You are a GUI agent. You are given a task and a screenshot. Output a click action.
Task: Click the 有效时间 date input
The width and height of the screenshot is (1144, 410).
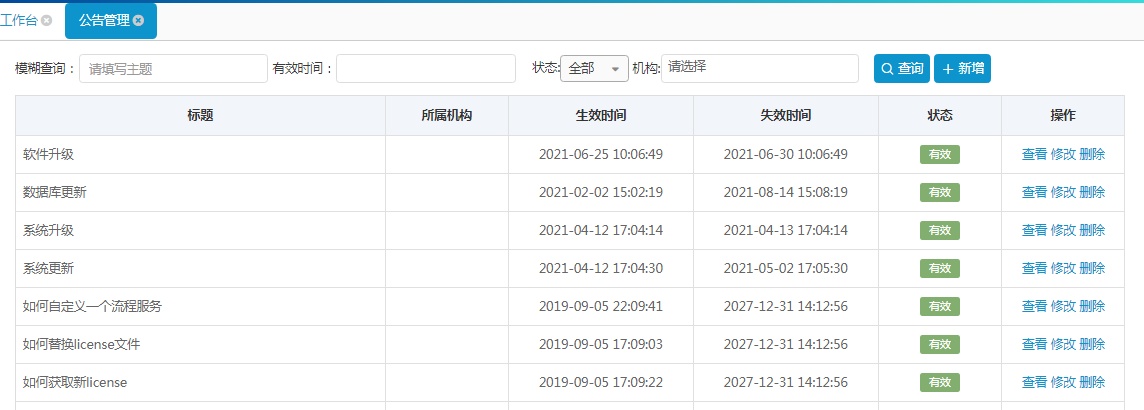pyautogui.click(x=426, y=69)
